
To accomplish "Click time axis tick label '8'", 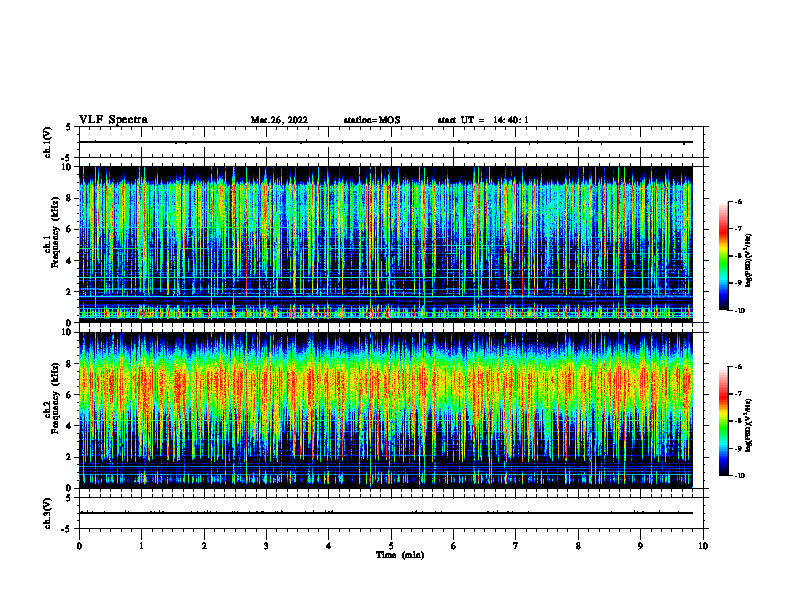I will coord(578,546).
